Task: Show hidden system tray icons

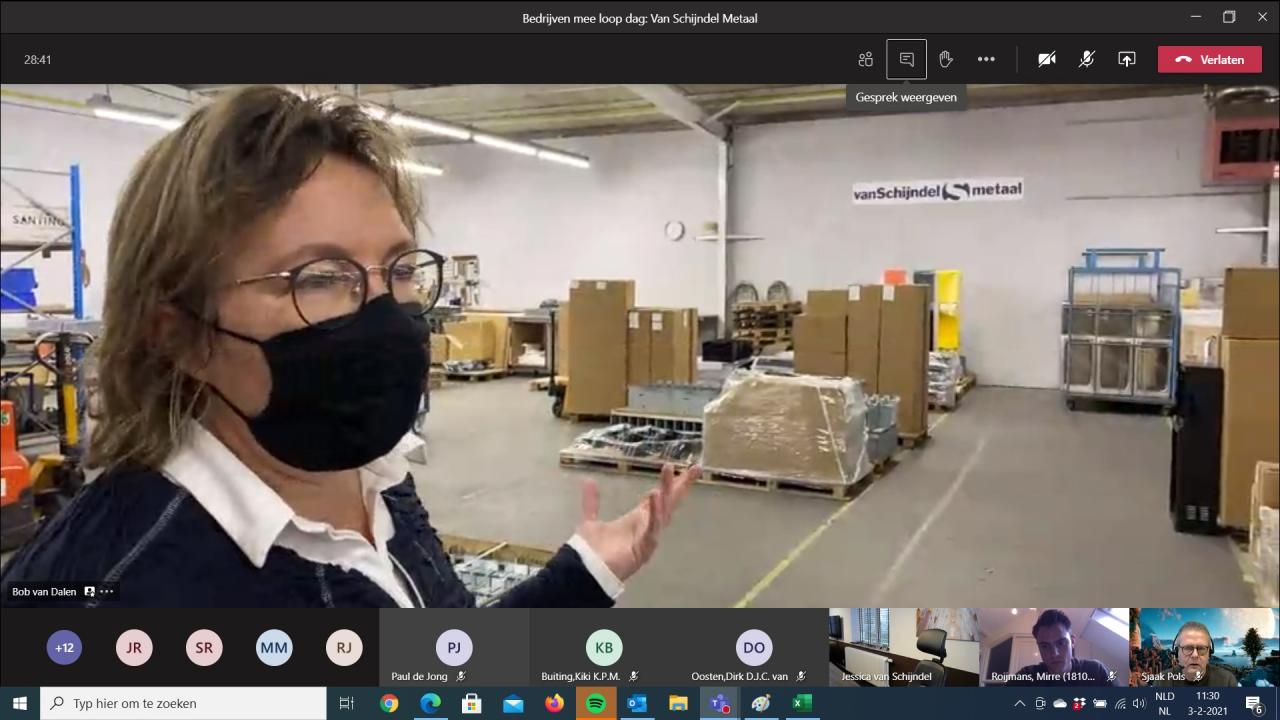Action: (x=1019, y=704)
